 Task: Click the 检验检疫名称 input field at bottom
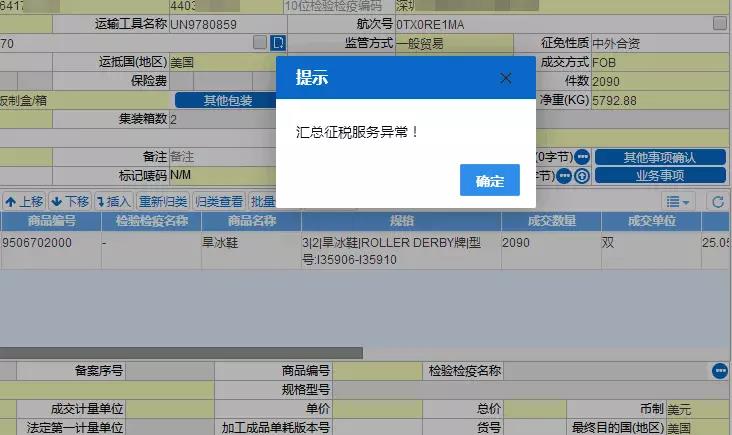pos(606,371)
